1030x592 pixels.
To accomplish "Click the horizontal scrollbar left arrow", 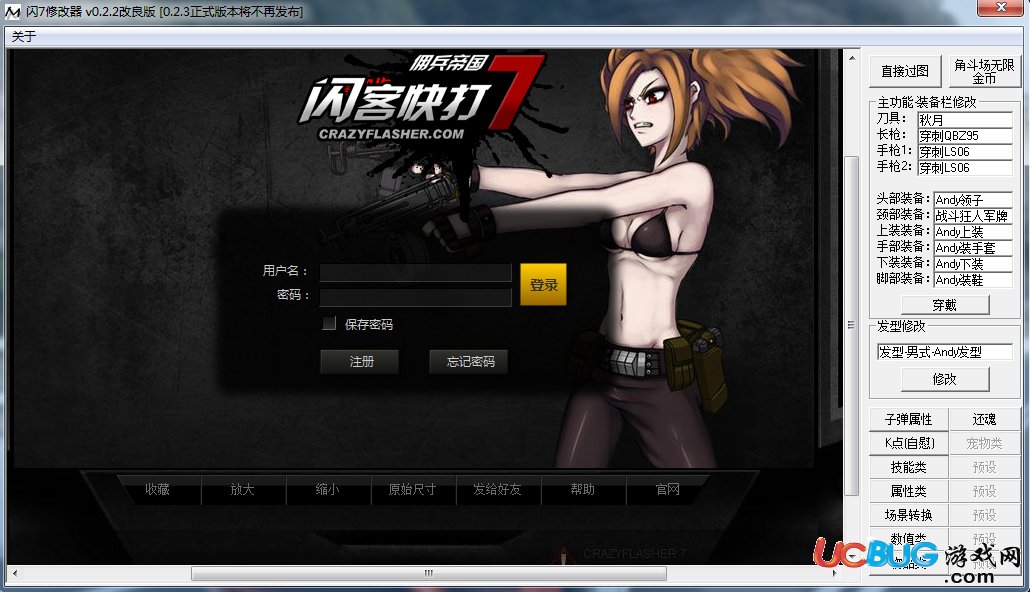I will click(x=14, y=573).
